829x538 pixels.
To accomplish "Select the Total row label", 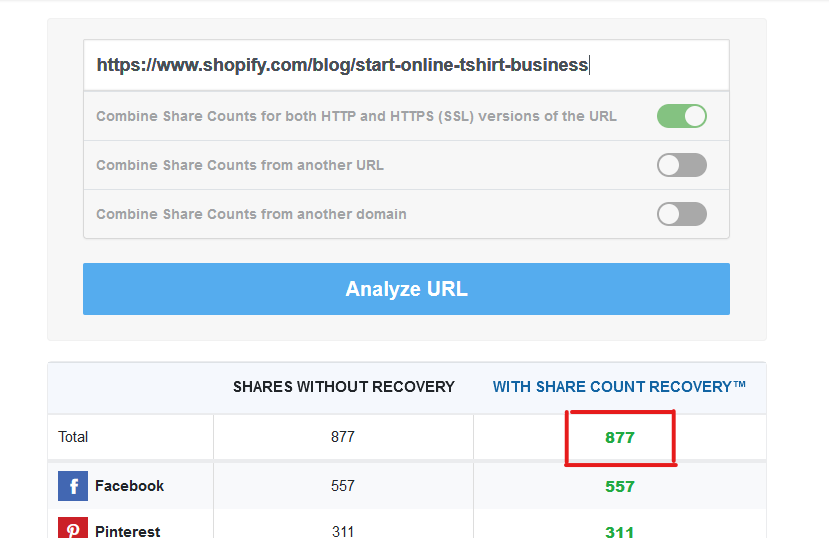I will coord(73,437).
